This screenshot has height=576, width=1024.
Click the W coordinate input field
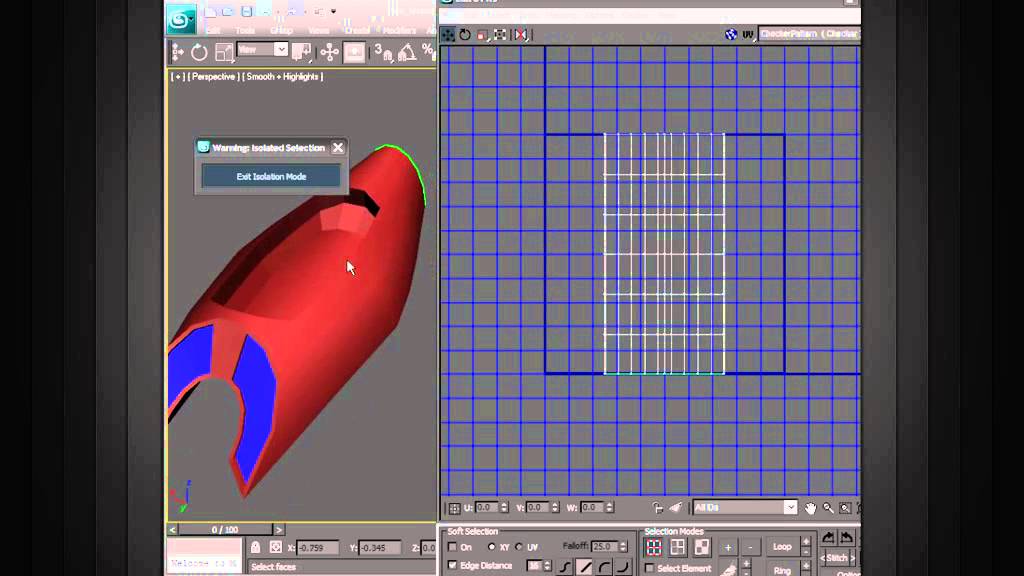[592, 507]
